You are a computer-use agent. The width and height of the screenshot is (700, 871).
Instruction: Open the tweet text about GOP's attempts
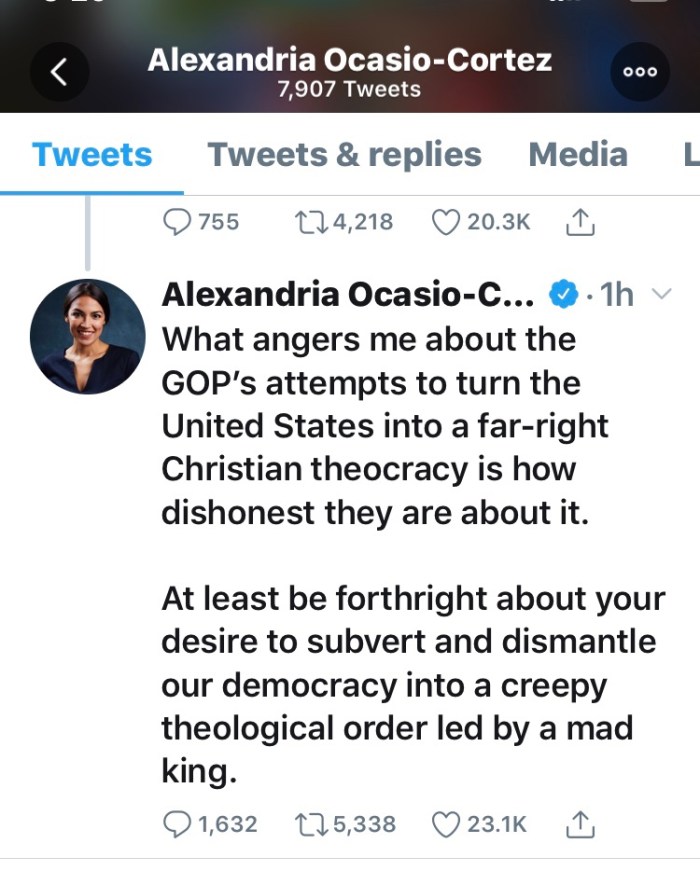point(400,425)
